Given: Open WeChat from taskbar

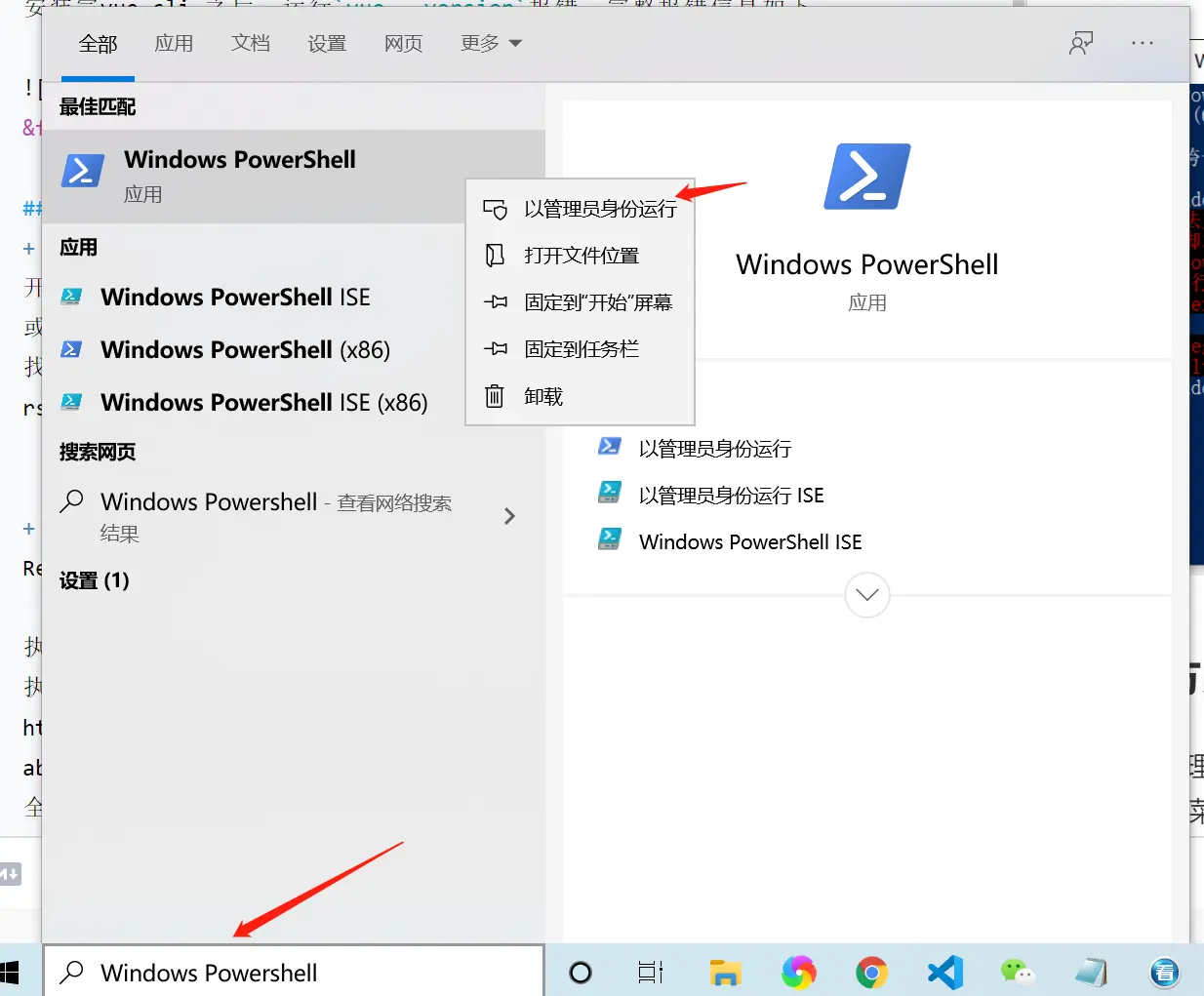Looking at the screenshot, I should pos(1018,973).
